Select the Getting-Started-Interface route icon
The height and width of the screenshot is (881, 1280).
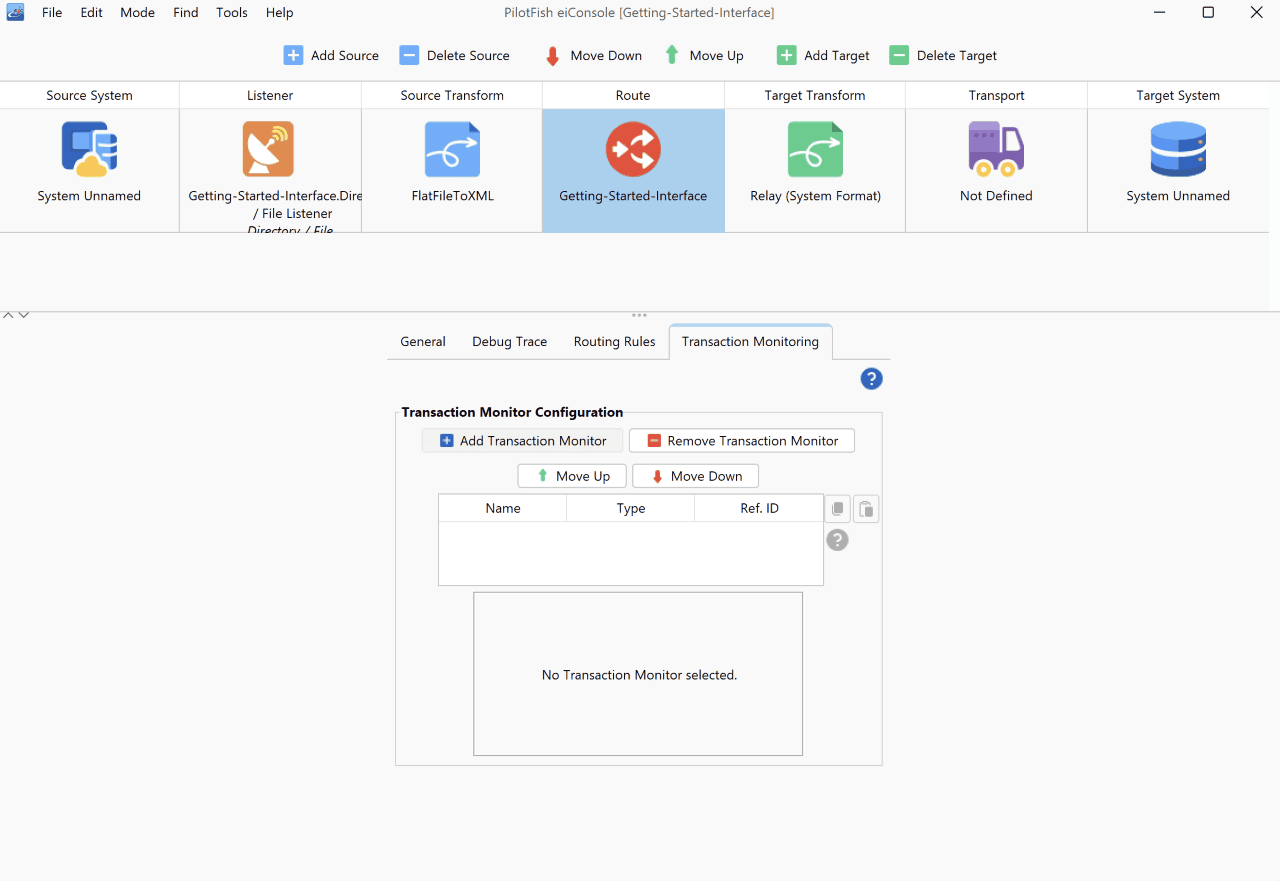[633, 149]
